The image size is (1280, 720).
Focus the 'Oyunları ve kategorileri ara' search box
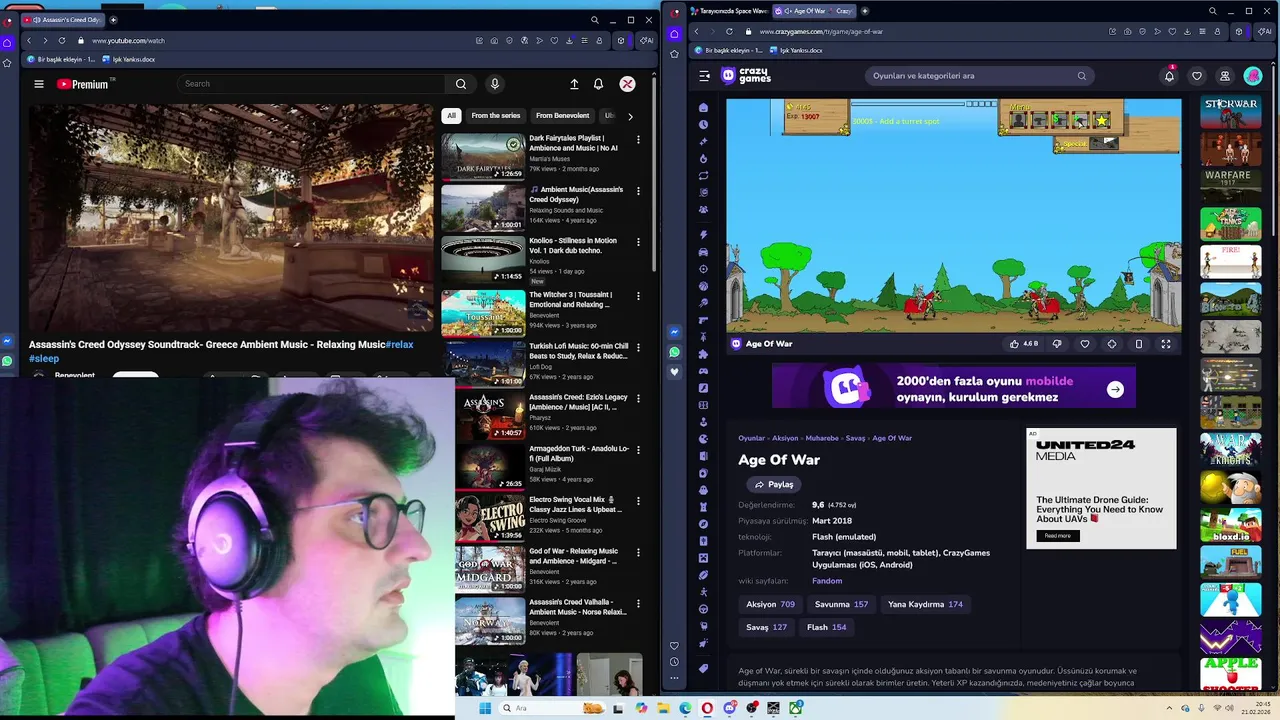pyautogui.click(x=978, y=76)
